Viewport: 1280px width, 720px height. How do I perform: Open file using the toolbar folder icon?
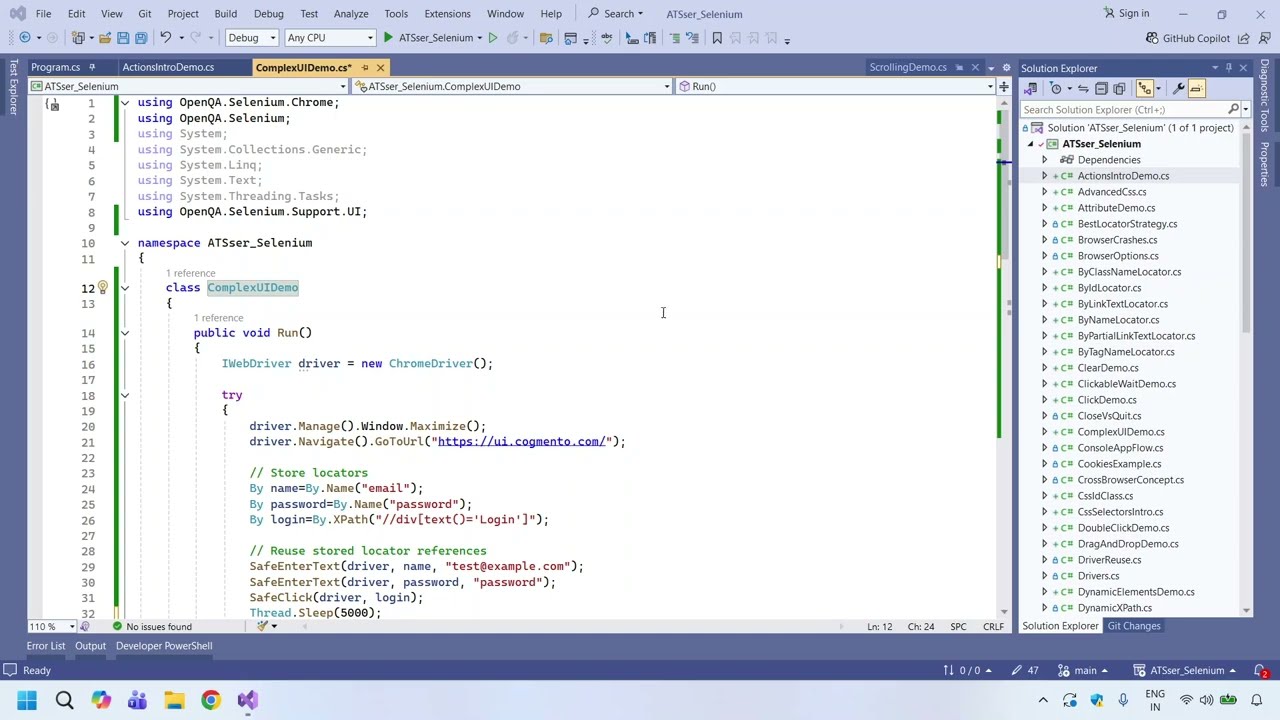coord(104,38)
